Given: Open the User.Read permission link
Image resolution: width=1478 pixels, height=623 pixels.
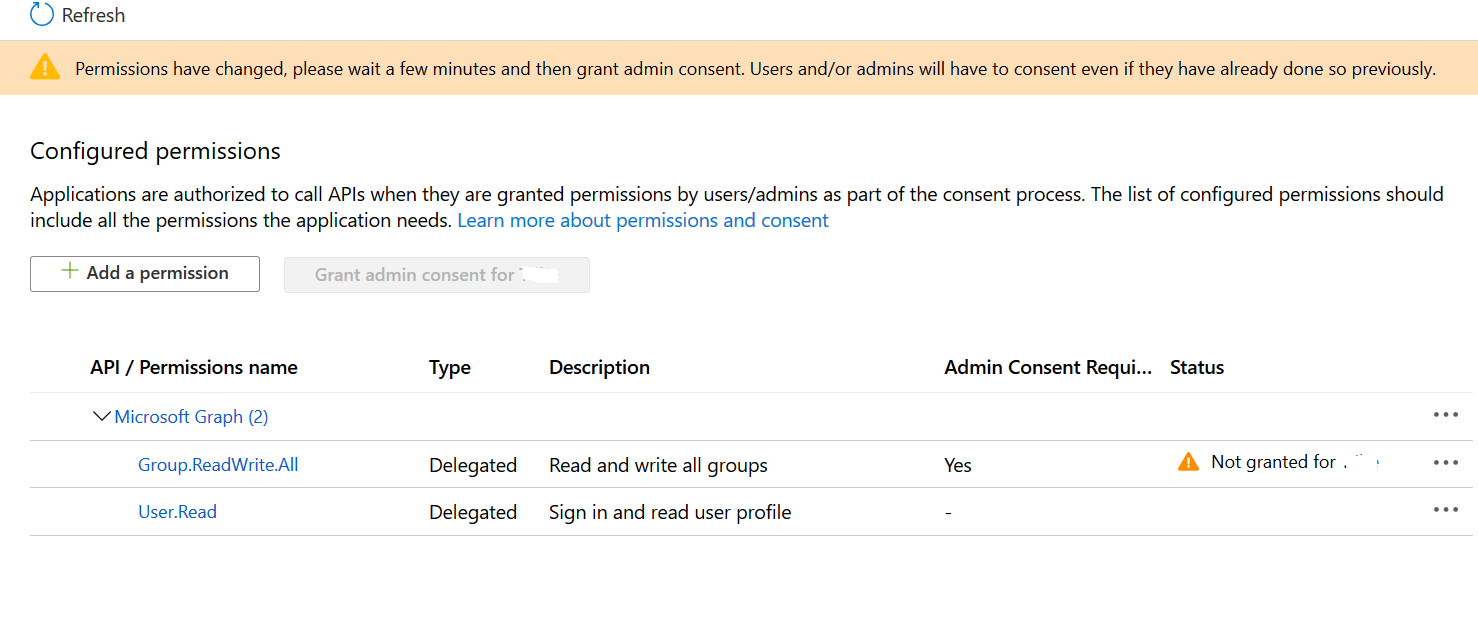Looking at the screenshot, I should tap(177, 512).
